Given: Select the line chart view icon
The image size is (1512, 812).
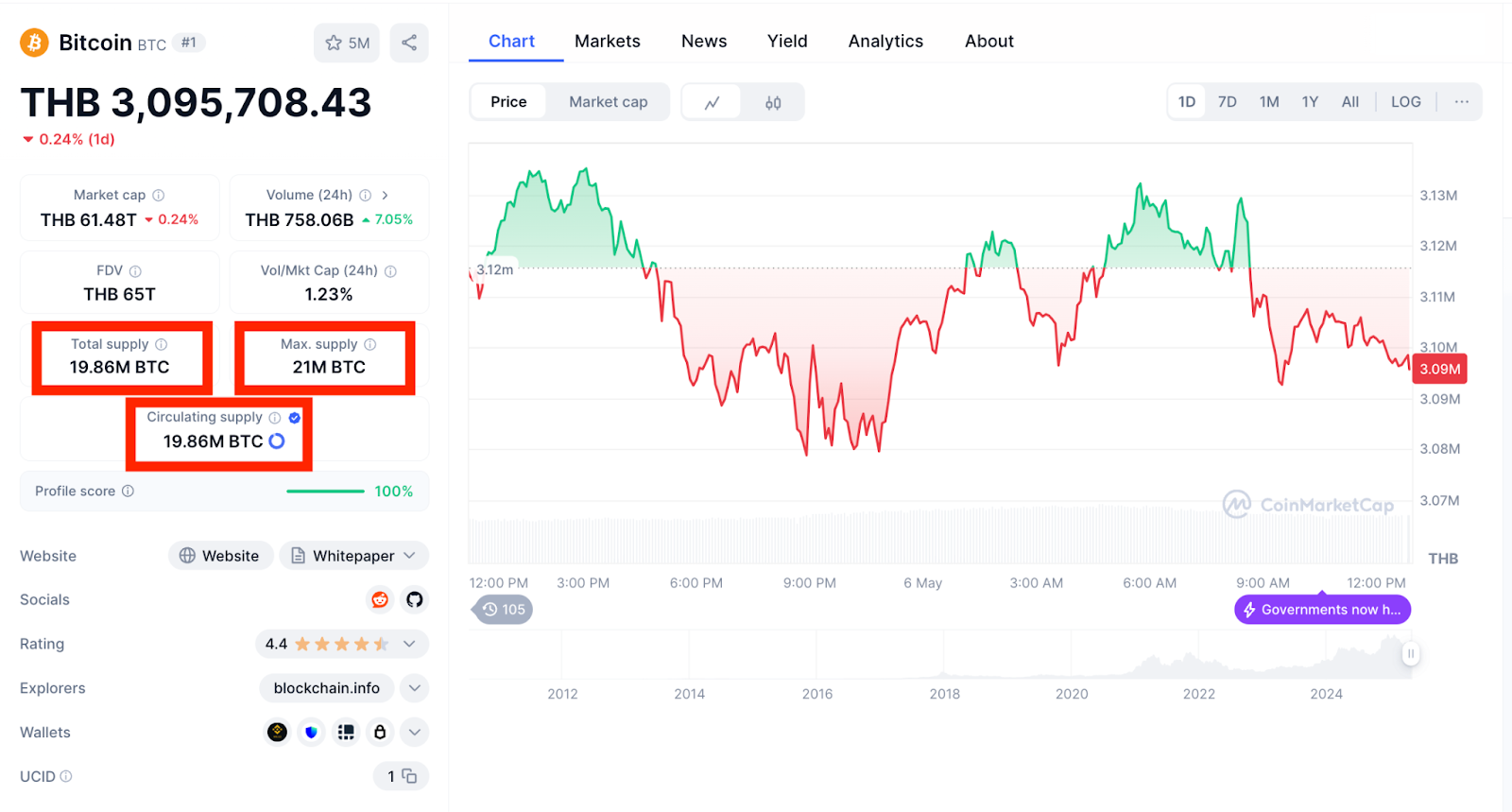Looking at the screenshot, I should coord(713,102).
